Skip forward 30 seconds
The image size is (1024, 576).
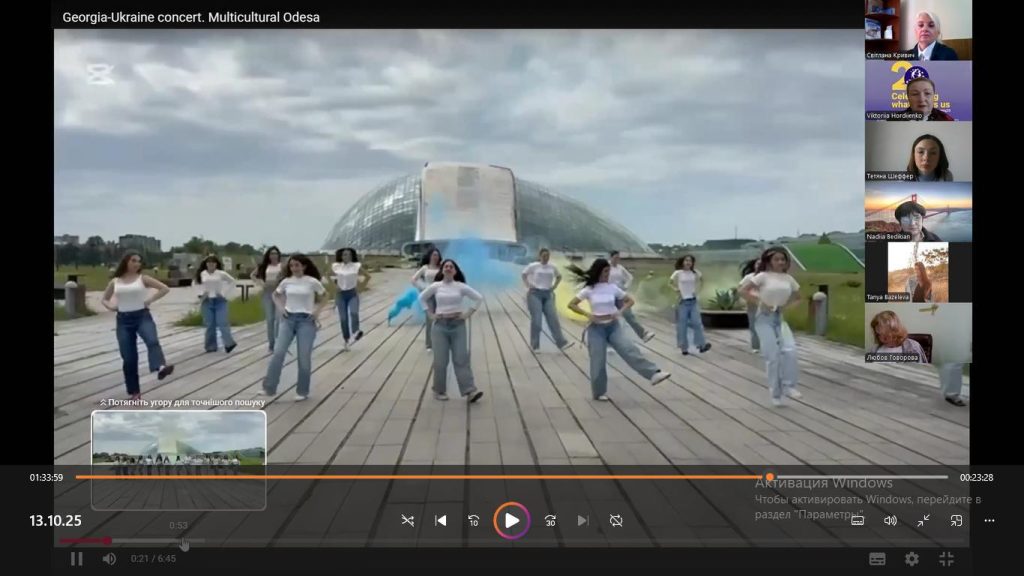point(550,520)
